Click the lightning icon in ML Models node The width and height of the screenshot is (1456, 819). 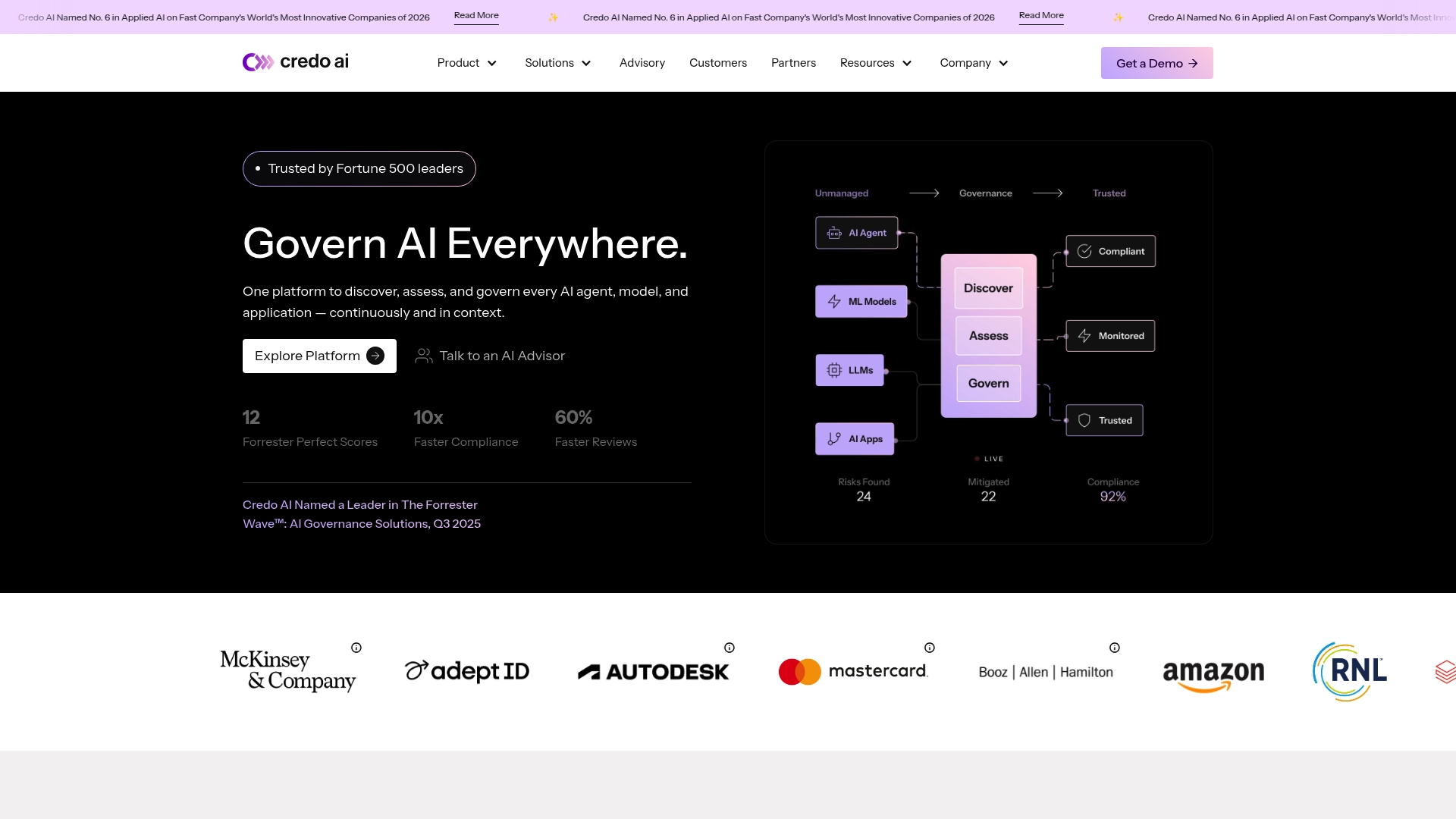pos(834,301)
